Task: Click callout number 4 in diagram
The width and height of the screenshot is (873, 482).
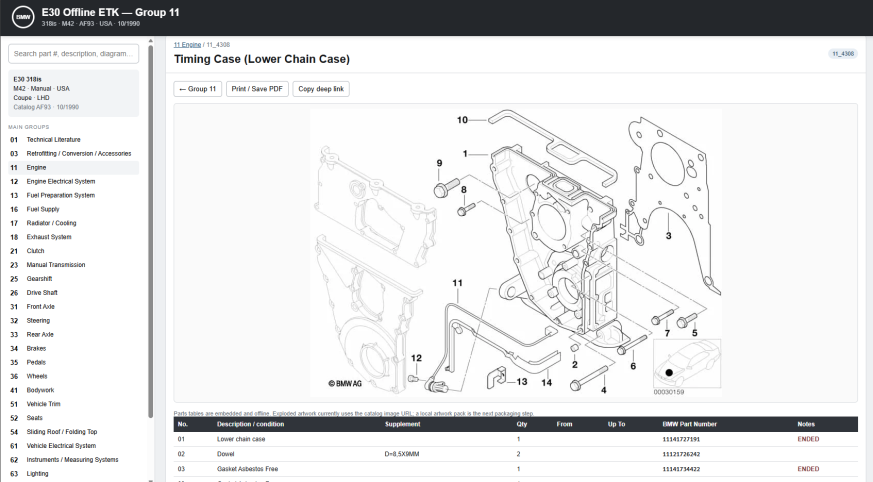Action: (604, 390)
